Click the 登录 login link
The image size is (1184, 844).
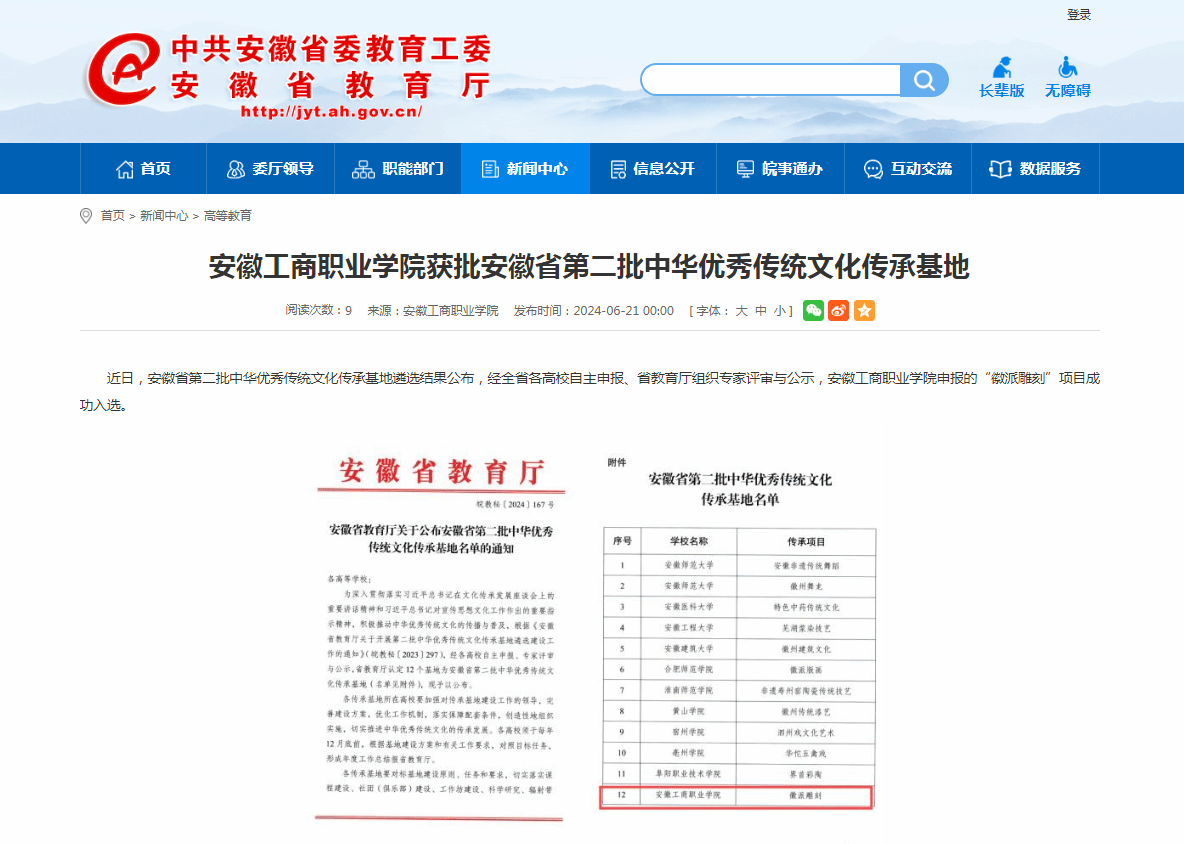pos(1078,14)
